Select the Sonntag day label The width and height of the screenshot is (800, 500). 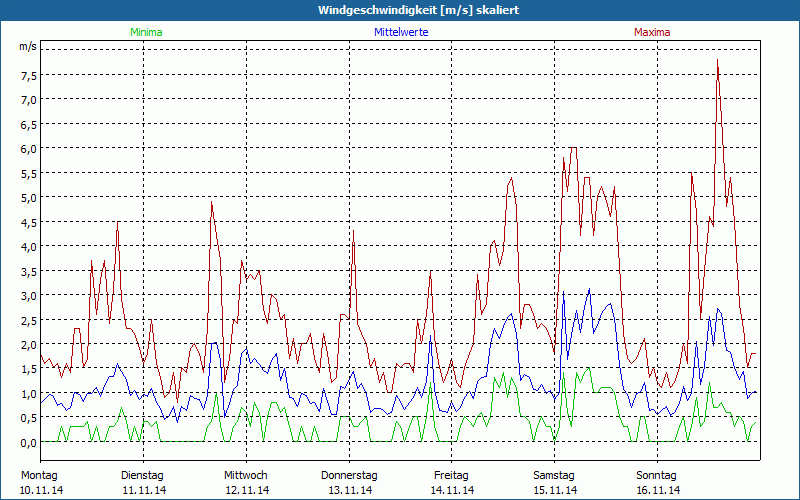657,475
